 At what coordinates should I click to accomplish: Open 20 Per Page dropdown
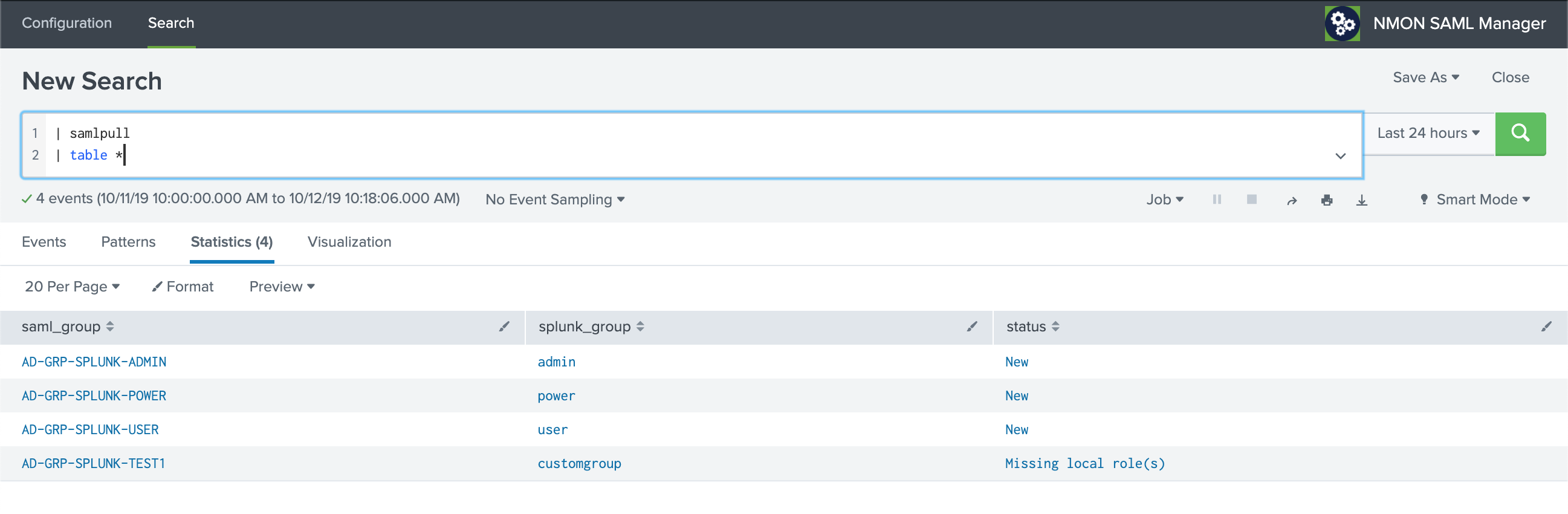coord(72,287)
